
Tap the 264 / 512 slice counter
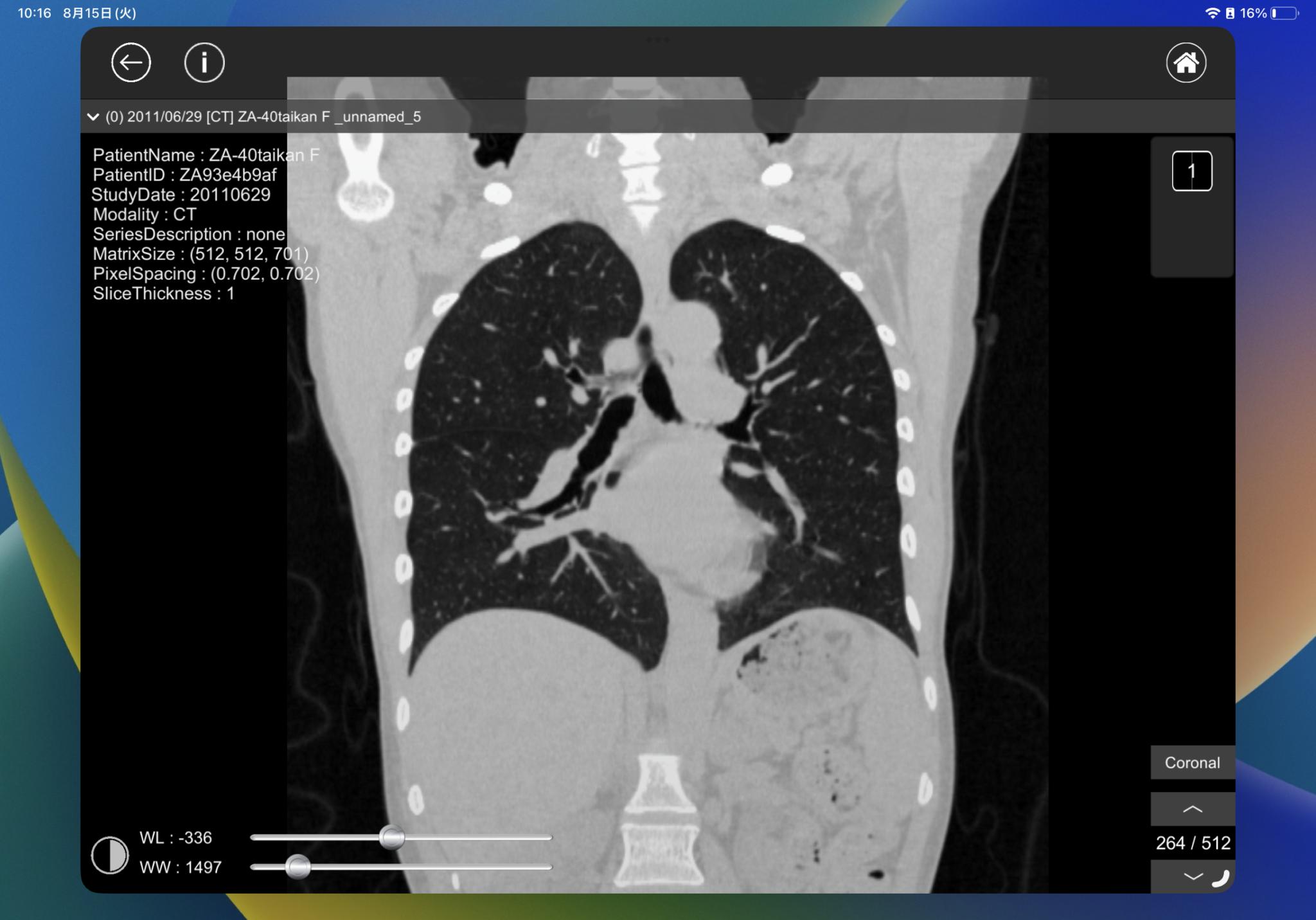(1193, 843)
